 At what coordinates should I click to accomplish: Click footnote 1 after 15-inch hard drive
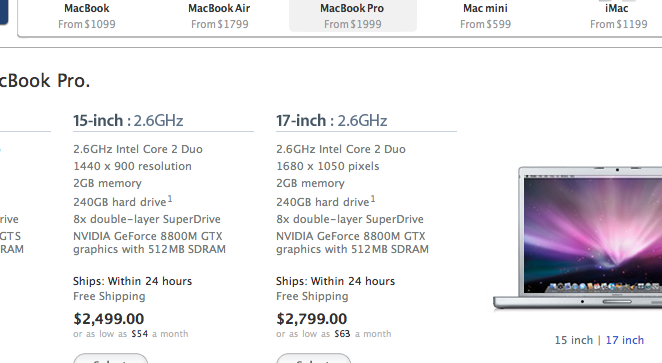point(170,198)
